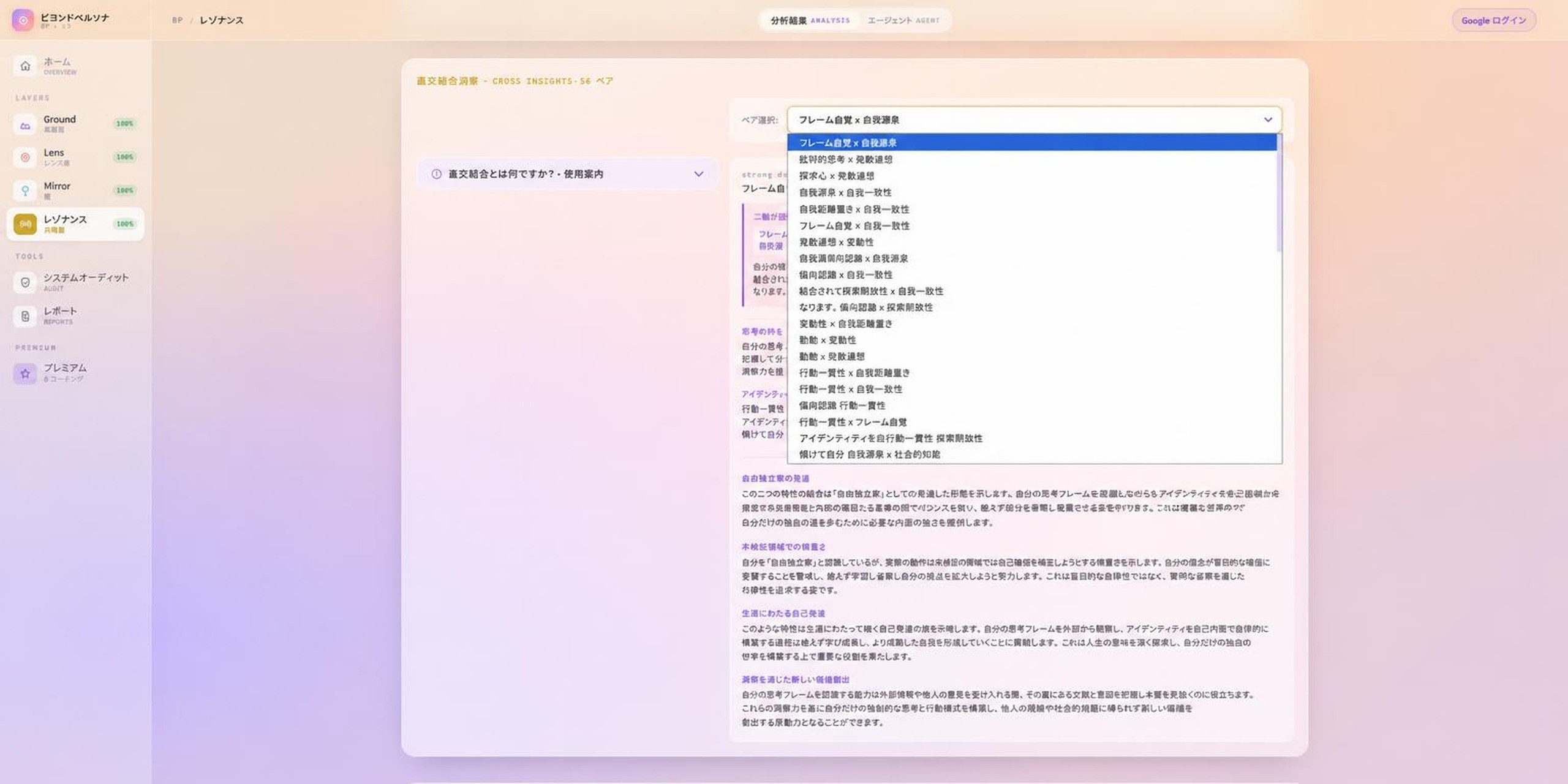Close the ペア選択 combo box
This screenshot has height=784, width=1568.
(x=1034, y=119)
